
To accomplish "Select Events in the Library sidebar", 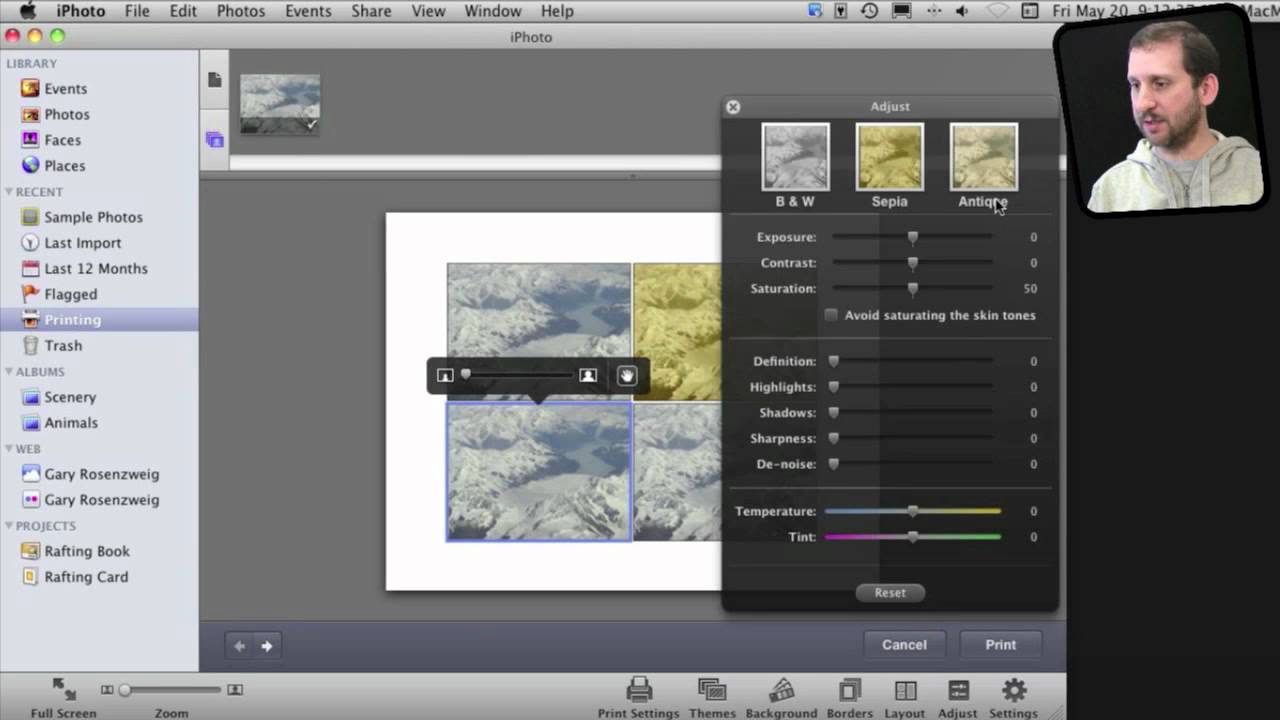I will coord(65,88).
